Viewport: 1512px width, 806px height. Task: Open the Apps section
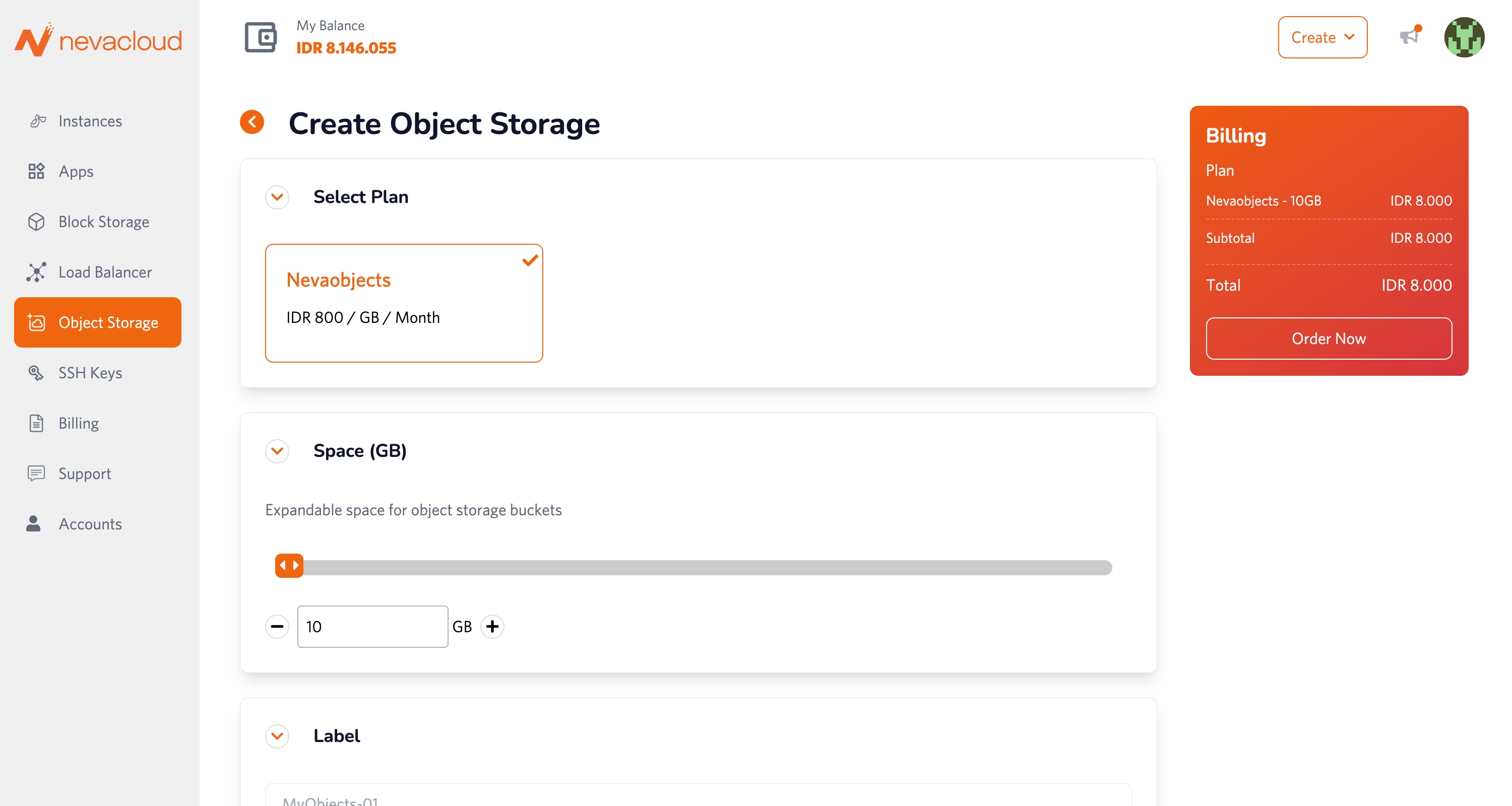[x=75, y=171]
